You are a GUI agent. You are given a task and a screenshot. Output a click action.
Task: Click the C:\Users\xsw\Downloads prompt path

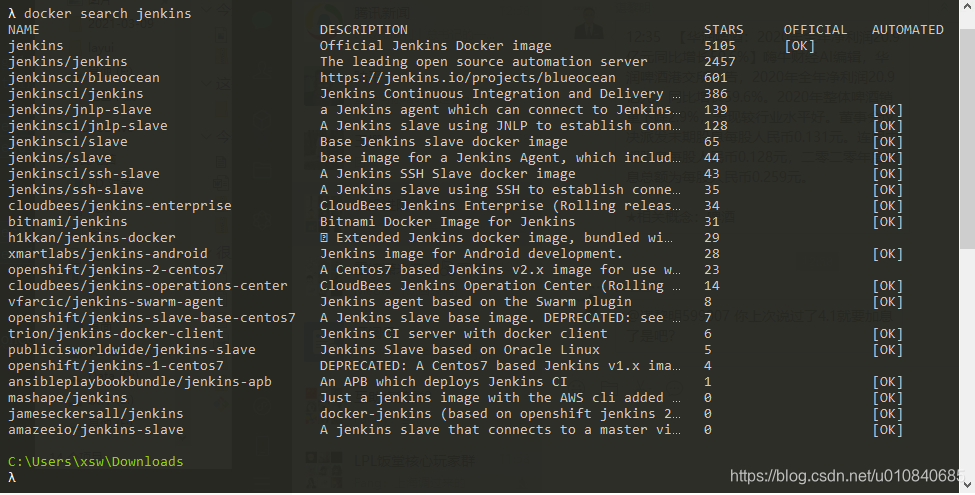[96, 462]
